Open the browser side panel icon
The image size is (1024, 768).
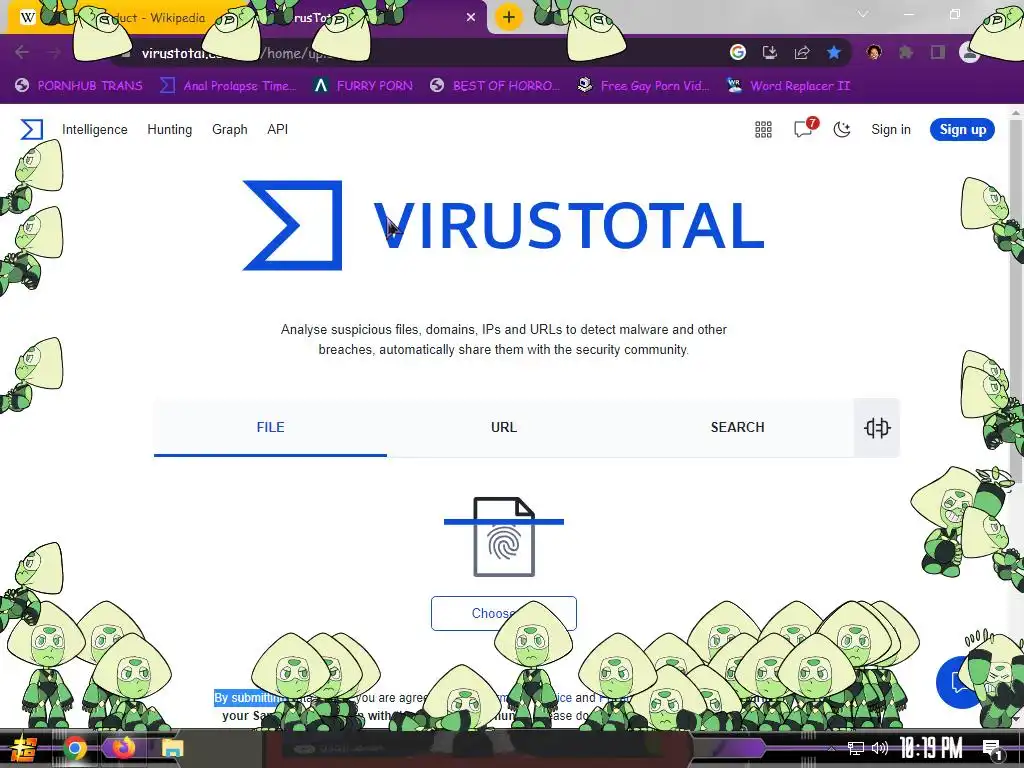[x=938, y=52]
